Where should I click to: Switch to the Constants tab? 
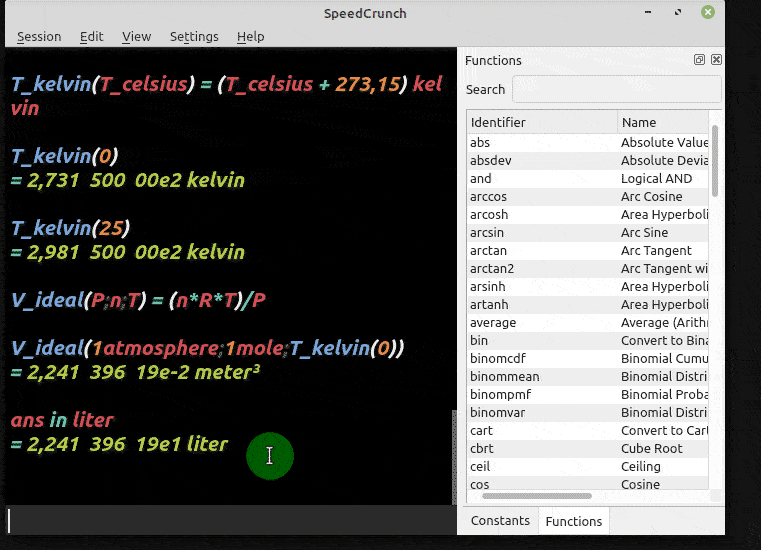(x=500, y=521)
